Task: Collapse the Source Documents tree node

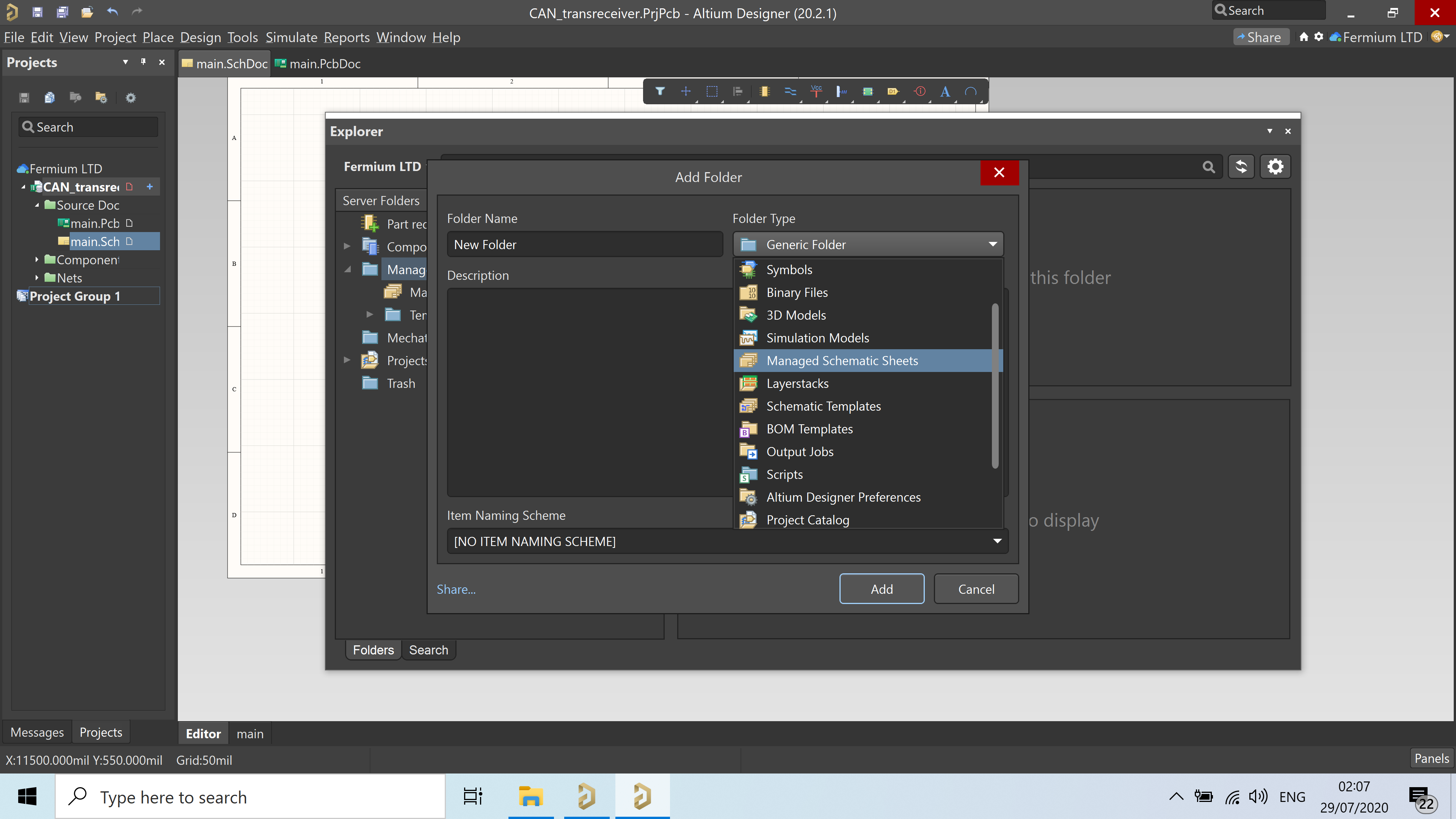Action: pyautogui.click(x=37, y=205)
